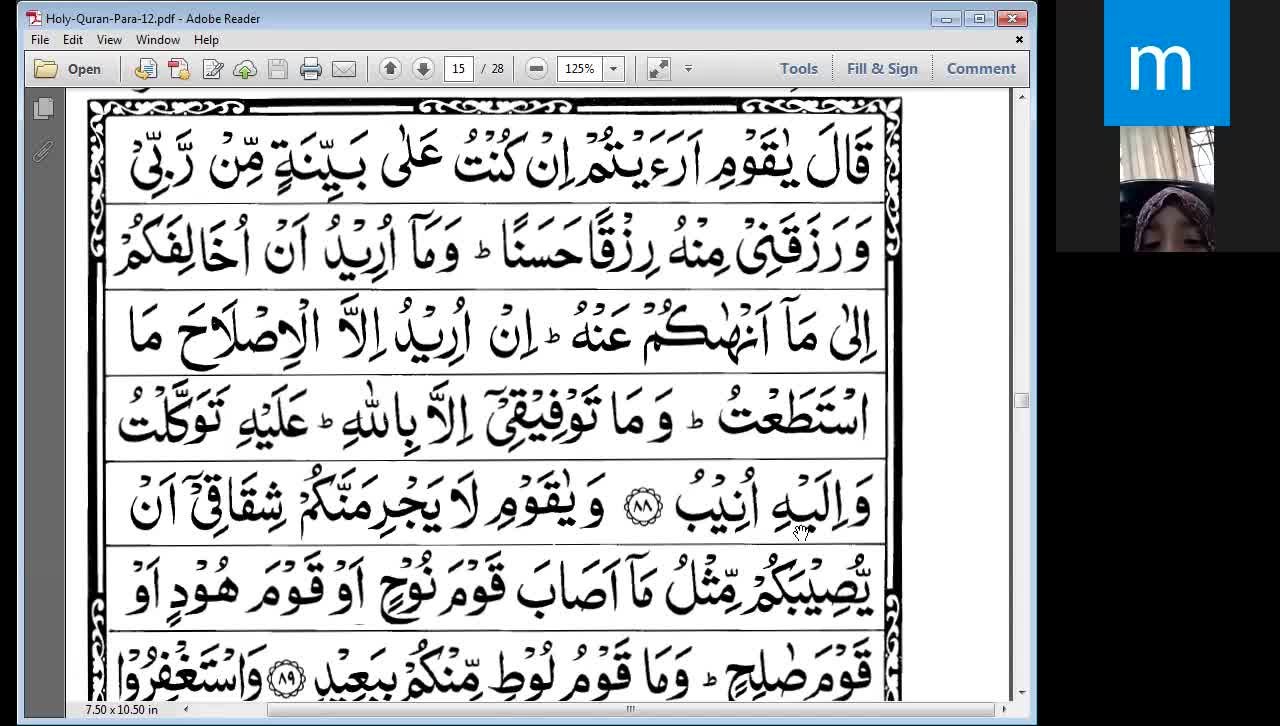Image resolution: width=1280 pixels, height=726 pixels.
Task: Click the blue 'm' logo tile
Action: pos(1166,63)
